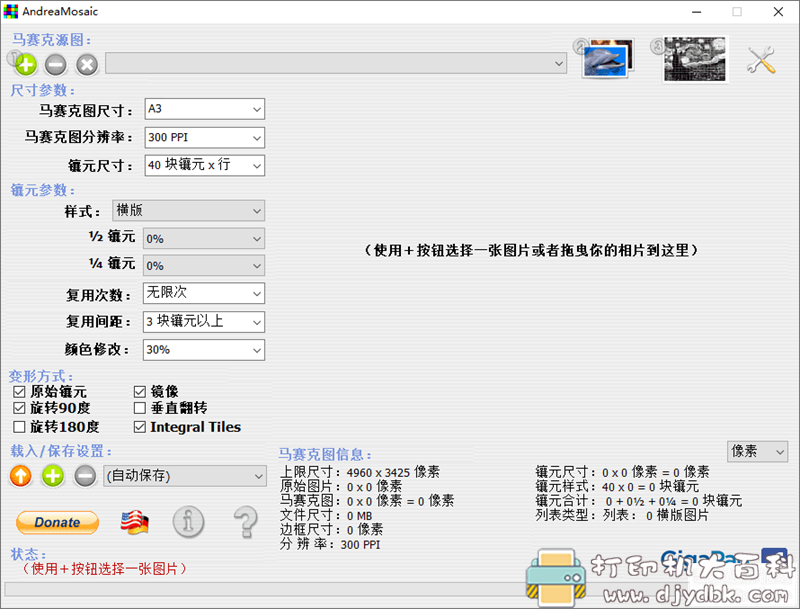Click the orange up arrow load settings icon
800x609 pixels.
(x=21, y=476)
